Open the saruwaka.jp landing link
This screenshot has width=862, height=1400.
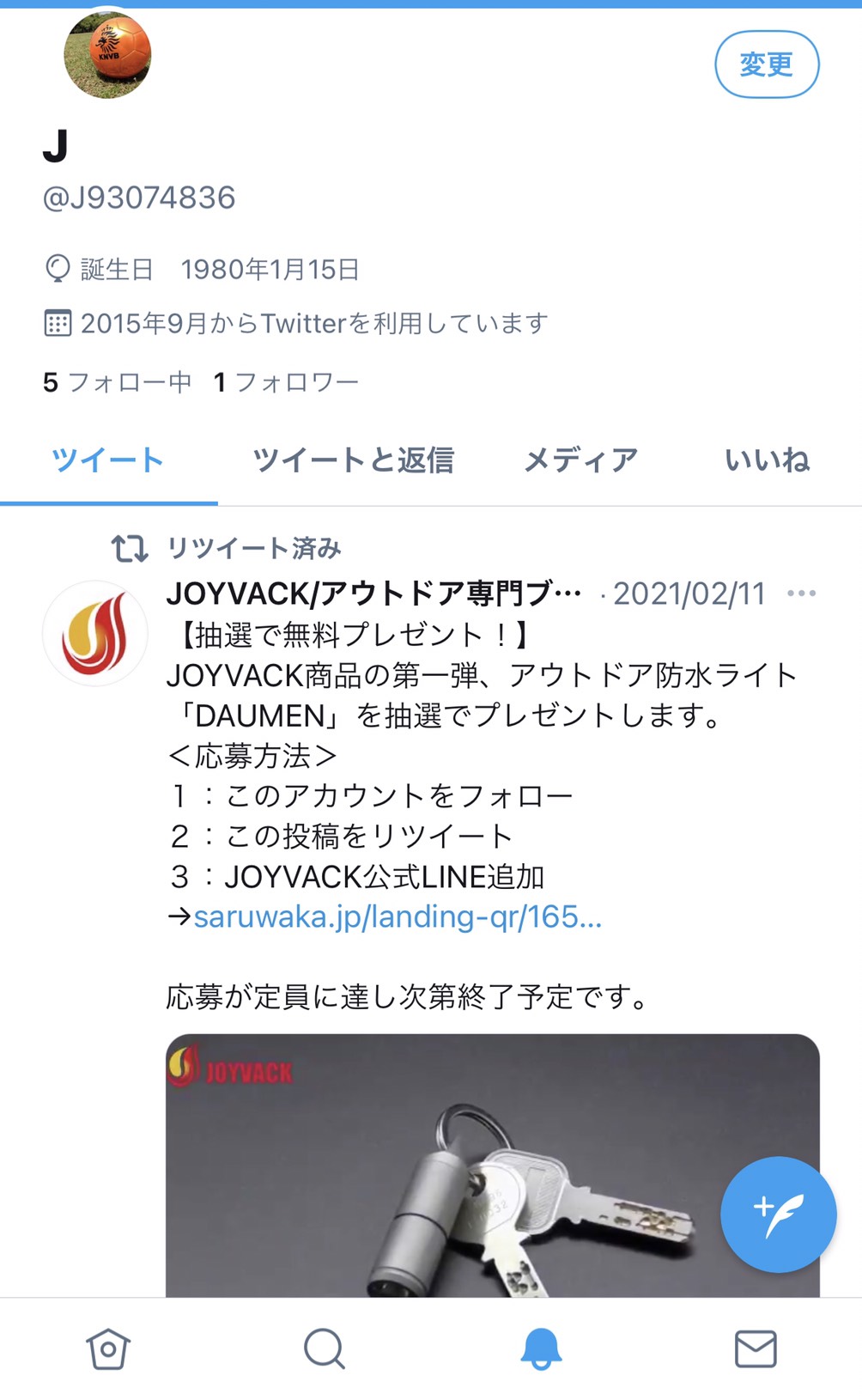[x=398, y=916]
